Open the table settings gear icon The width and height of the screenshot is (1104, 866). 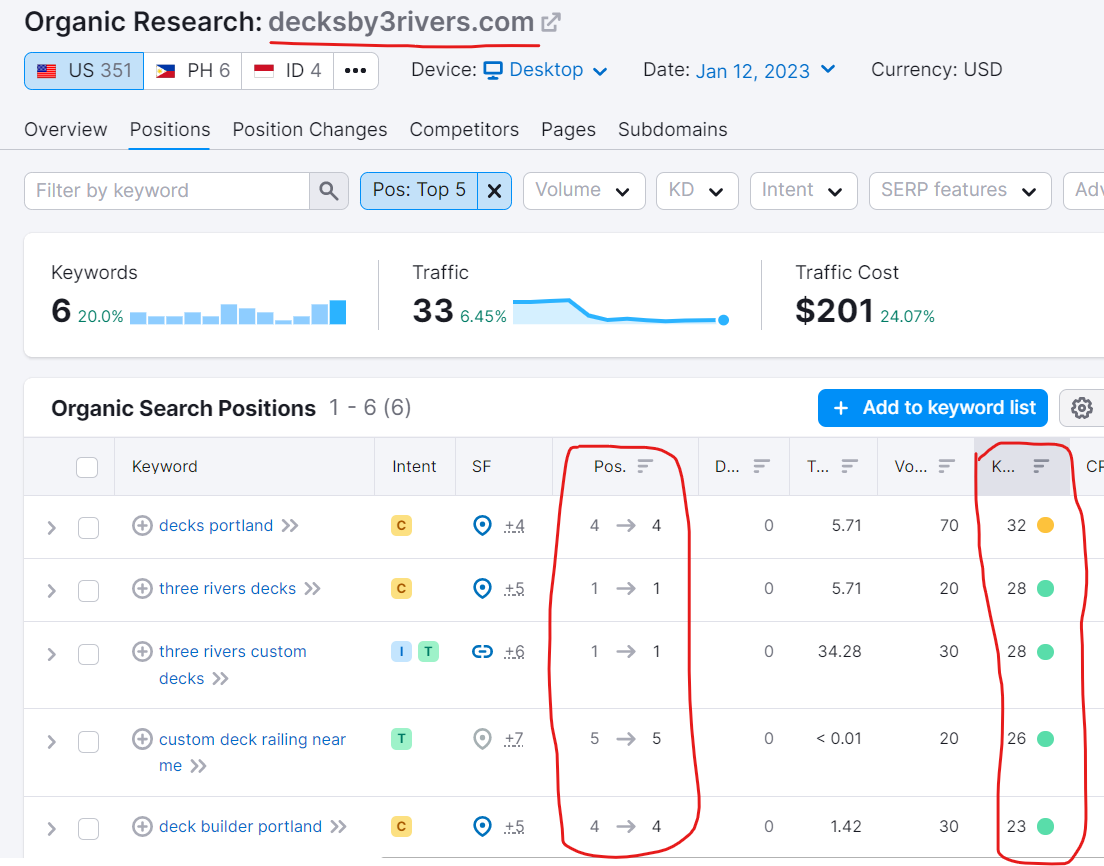(1081, 408)
